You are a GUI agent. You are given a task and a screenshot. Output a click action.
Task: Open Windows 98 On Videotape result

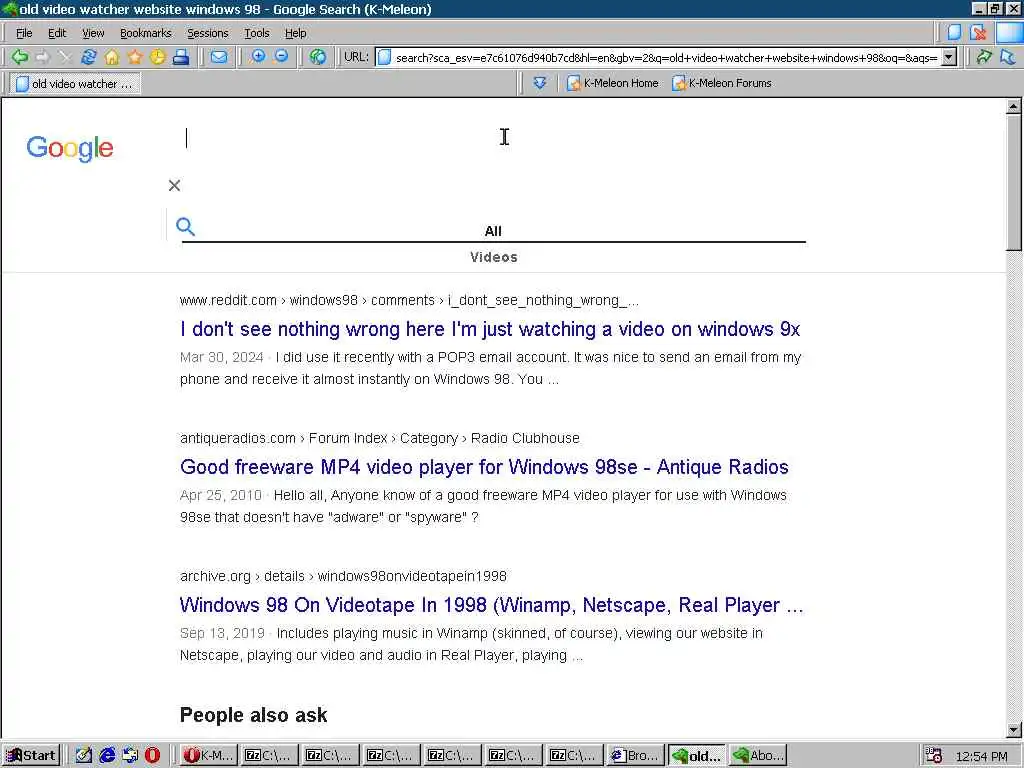coord(491,605)
